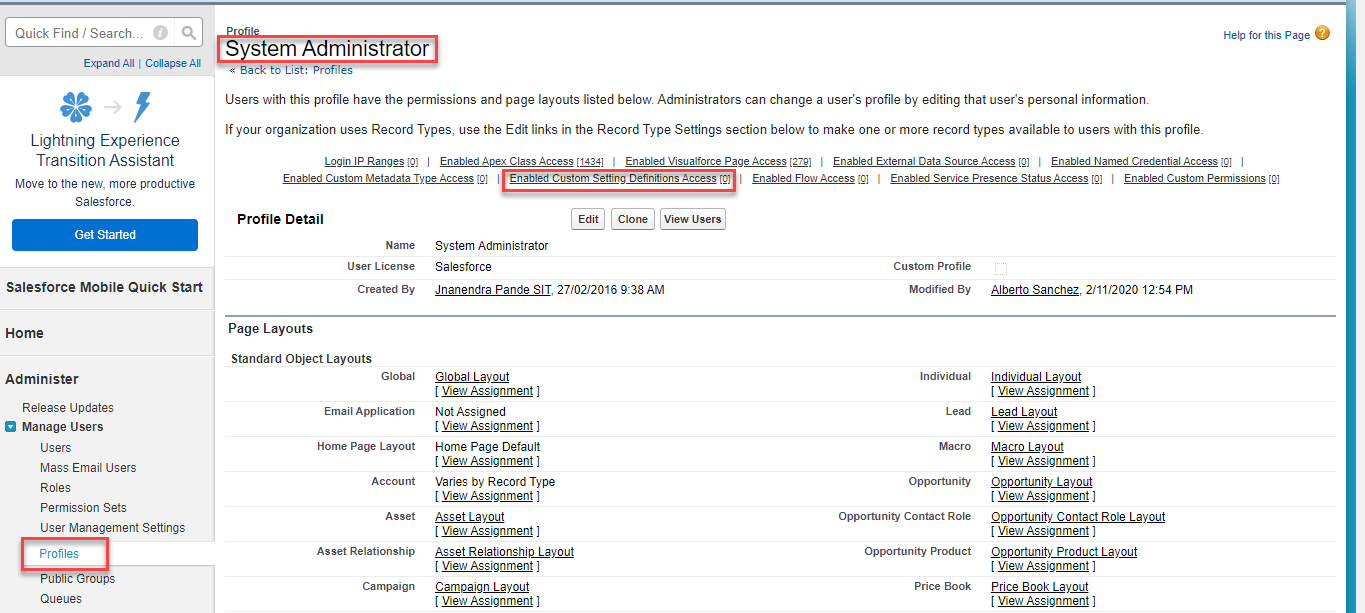Screen dimensions: 1365x613
Task: Open Public Groups in sidebar
Action: tap(78, 579)
